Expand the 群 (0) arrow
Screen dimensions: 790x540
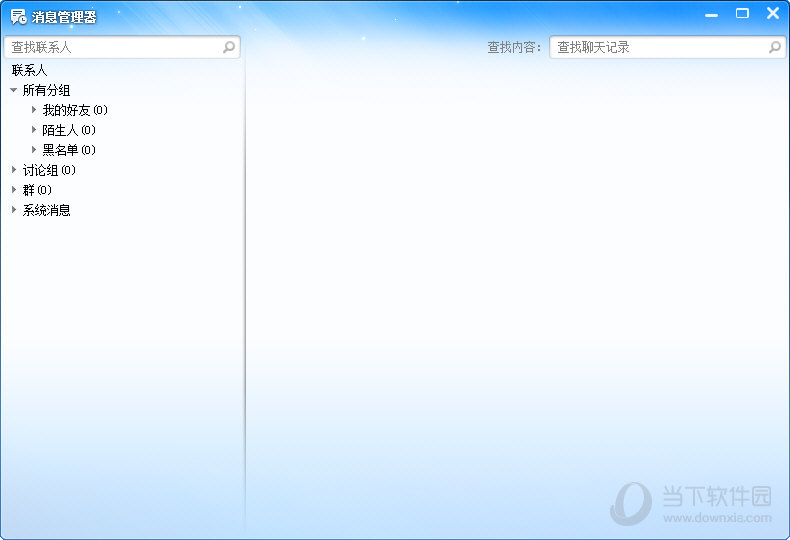[x=14, y=190]
